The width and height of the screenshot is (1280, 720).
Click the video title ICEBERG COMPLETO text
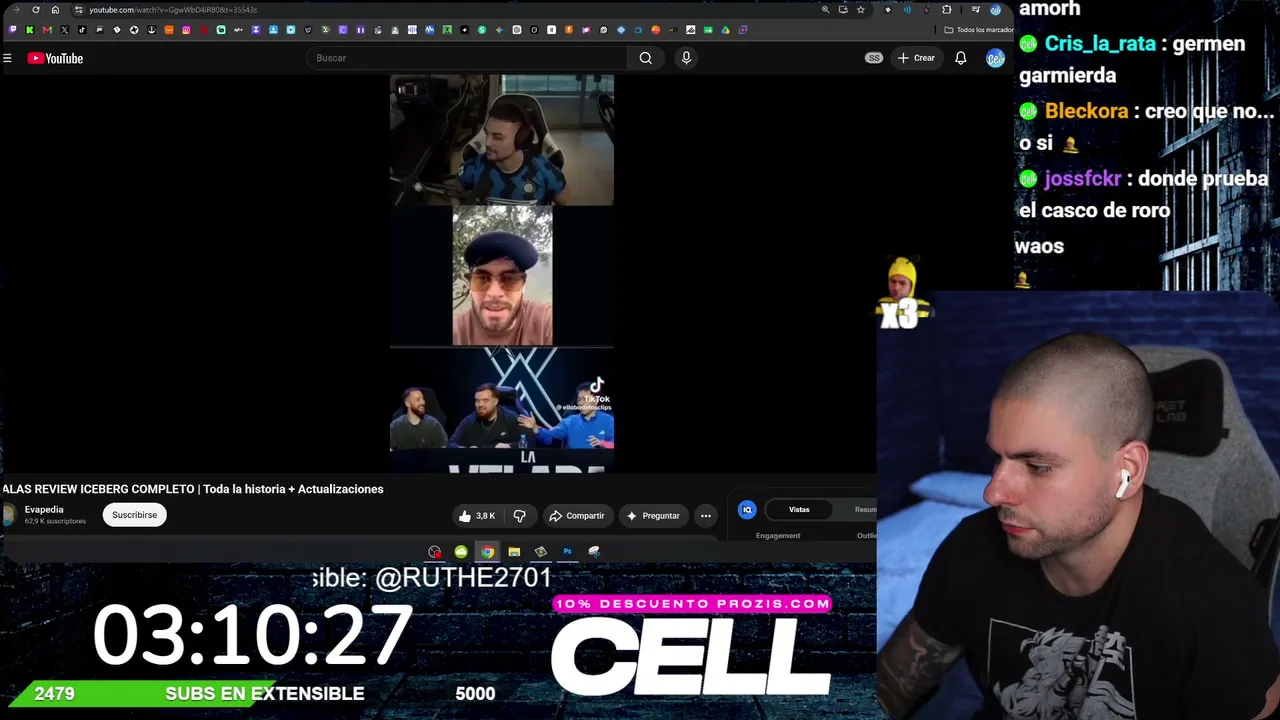pos(137,489)
